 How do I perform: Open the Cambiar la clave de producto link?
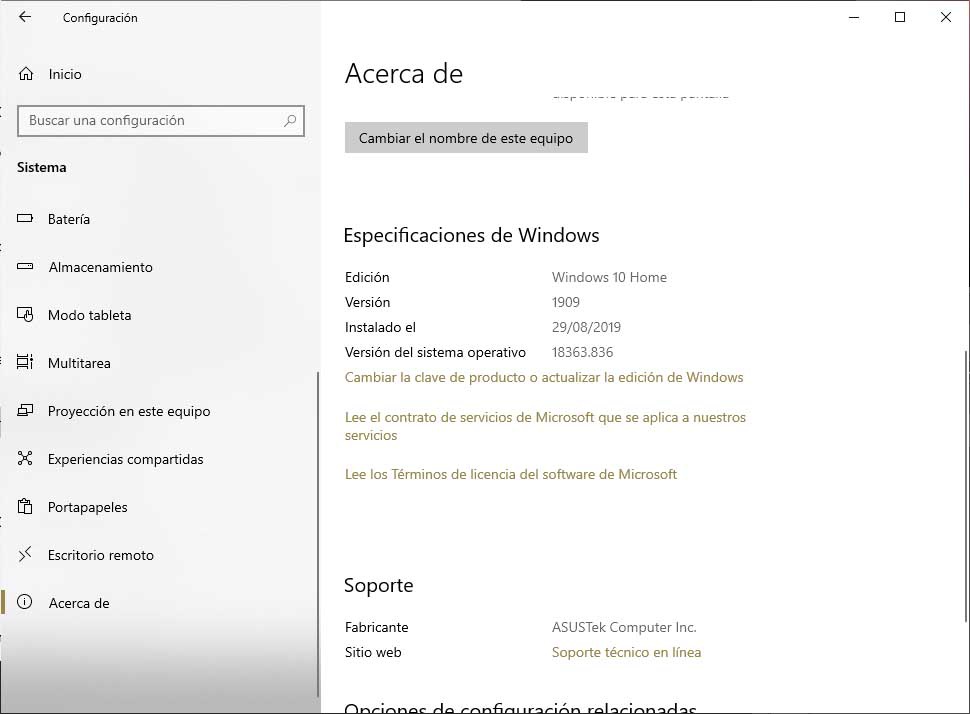[543, 378]
